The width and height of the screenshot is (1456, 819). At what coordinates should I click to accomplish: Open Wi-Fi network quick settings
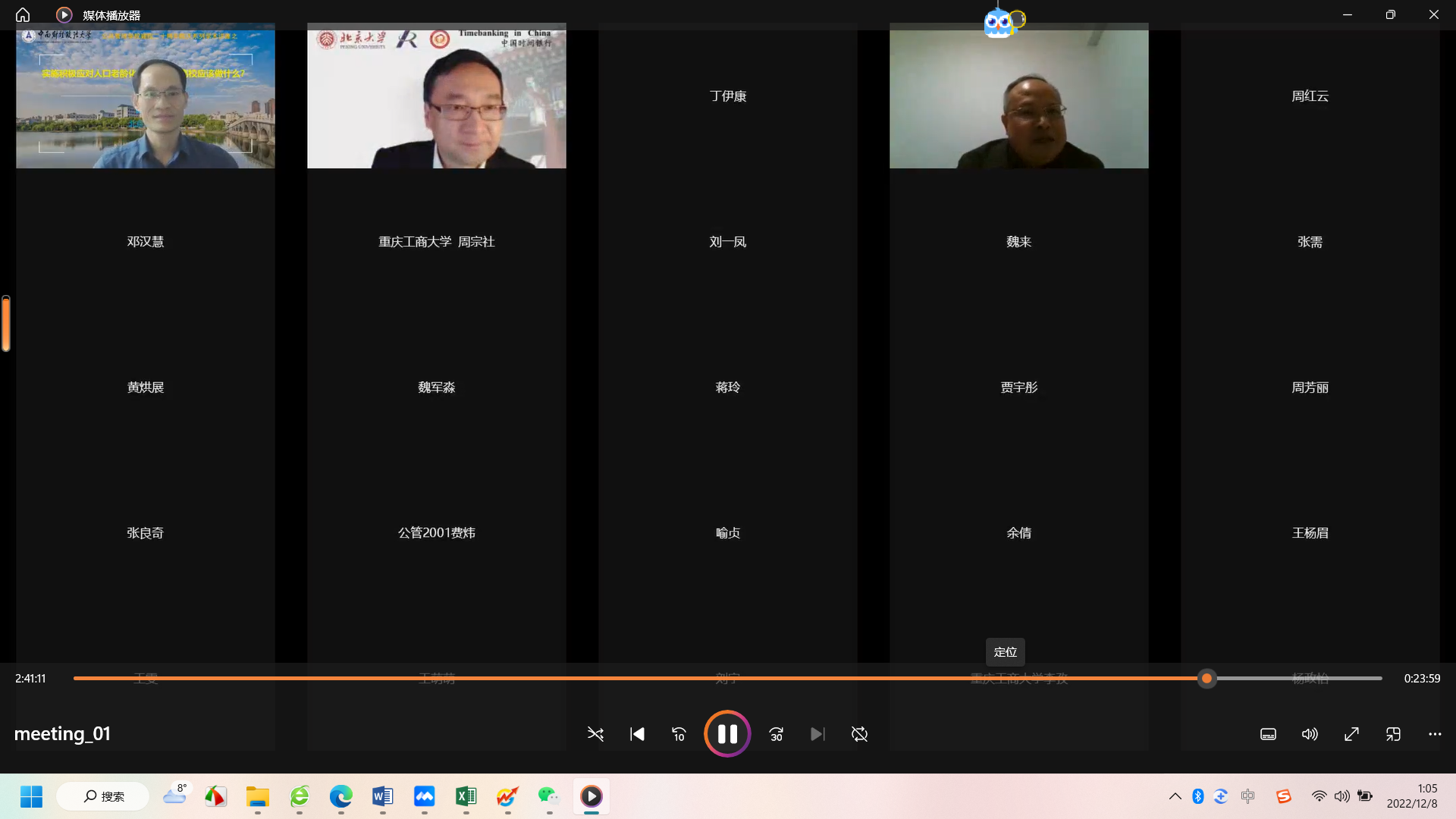[1319, 796]
